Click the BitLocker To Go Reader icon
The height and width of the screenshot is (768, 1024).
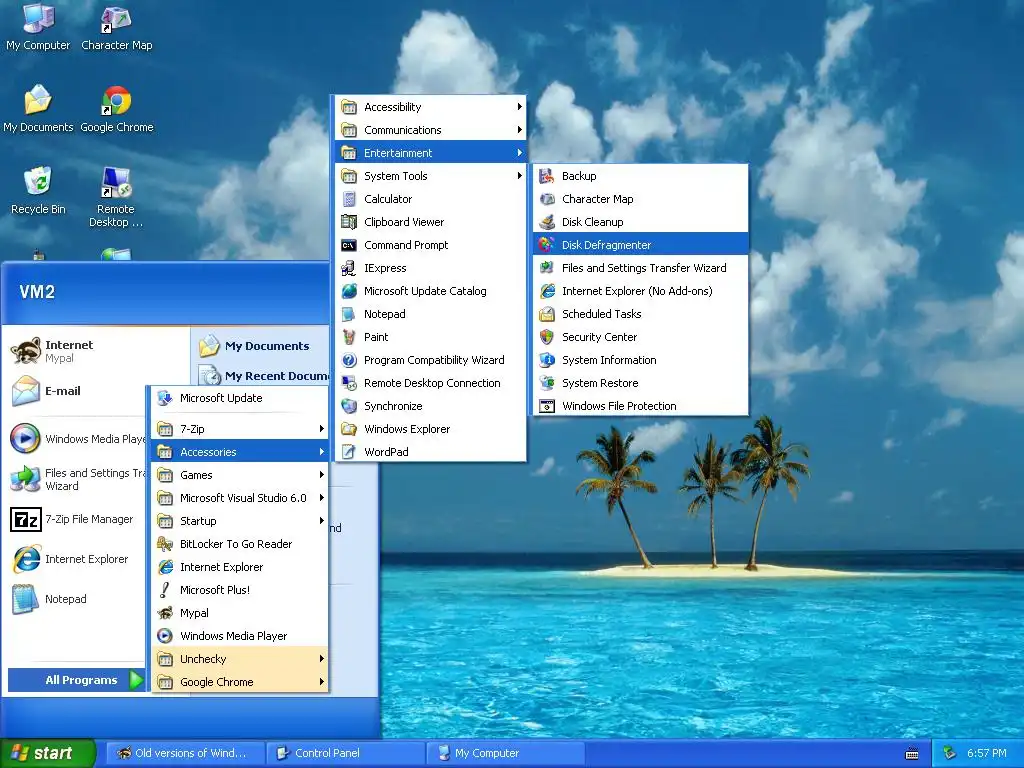click(165, 544)
